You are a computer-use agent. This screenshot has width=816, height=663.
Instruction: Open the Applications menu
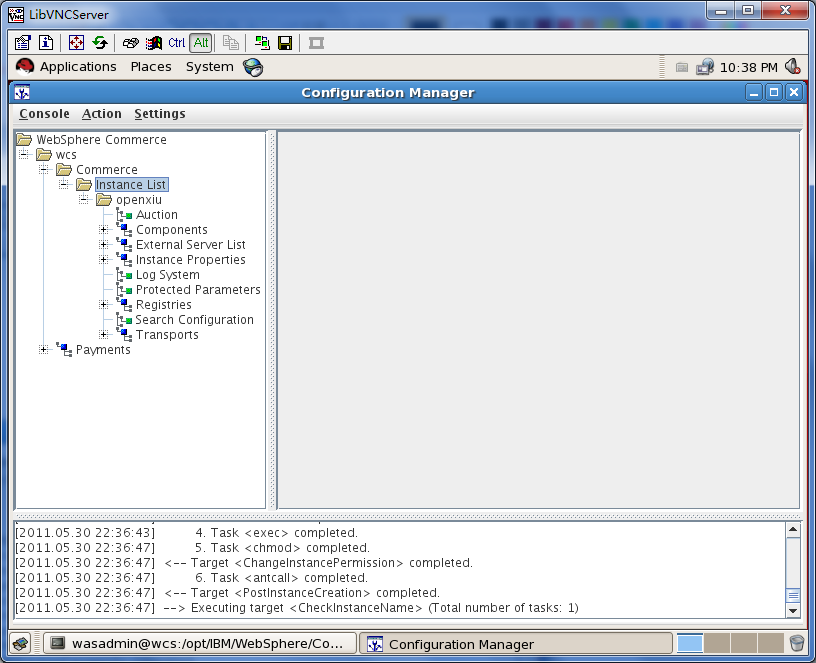[78, 67]
